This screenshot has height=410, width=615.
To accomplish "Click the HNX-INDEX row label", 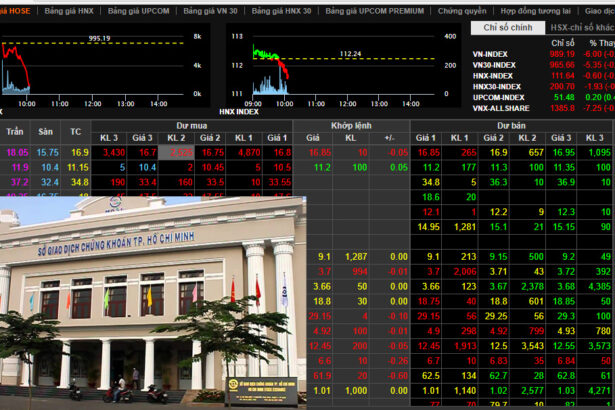I will point(493,76).
